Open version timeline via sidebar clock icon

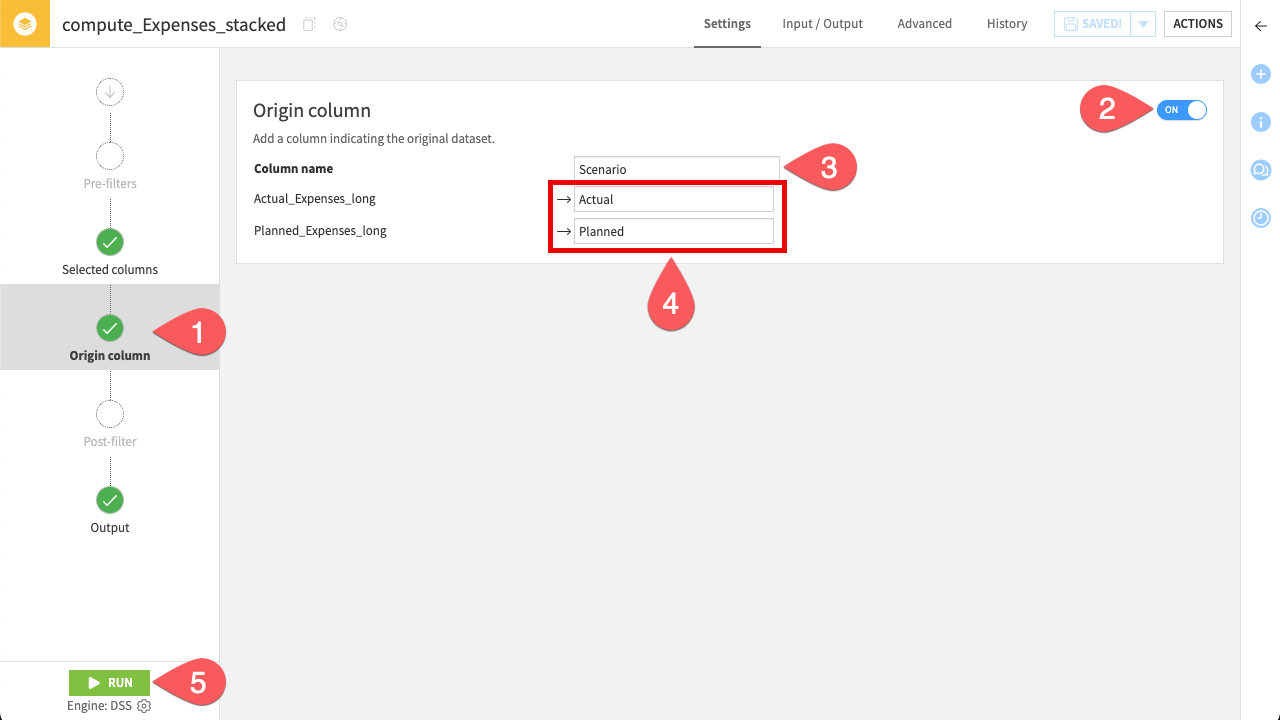(x=1260, y=216)
